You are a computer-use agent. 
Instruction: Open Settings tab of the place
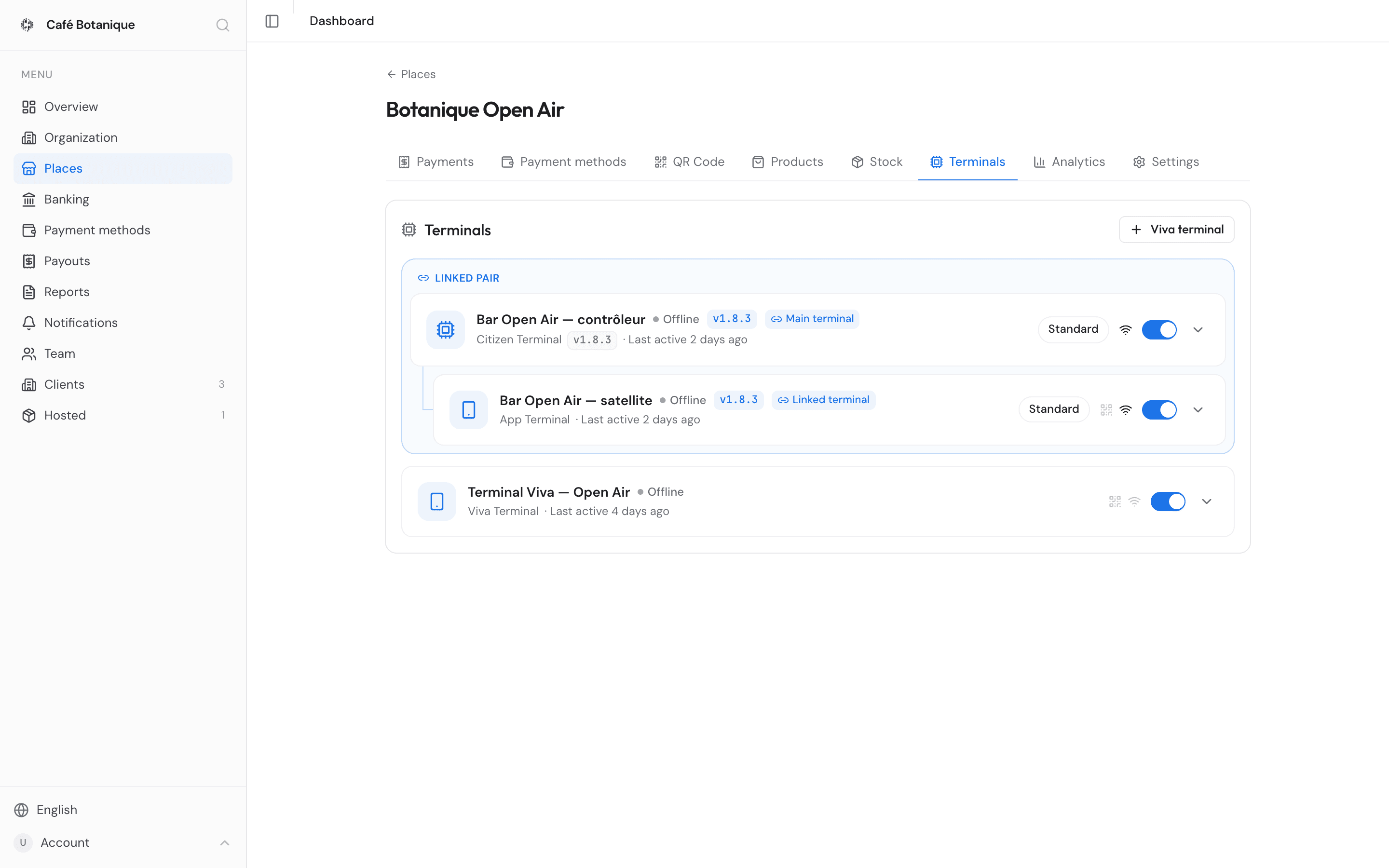(x=1166, y=162)
